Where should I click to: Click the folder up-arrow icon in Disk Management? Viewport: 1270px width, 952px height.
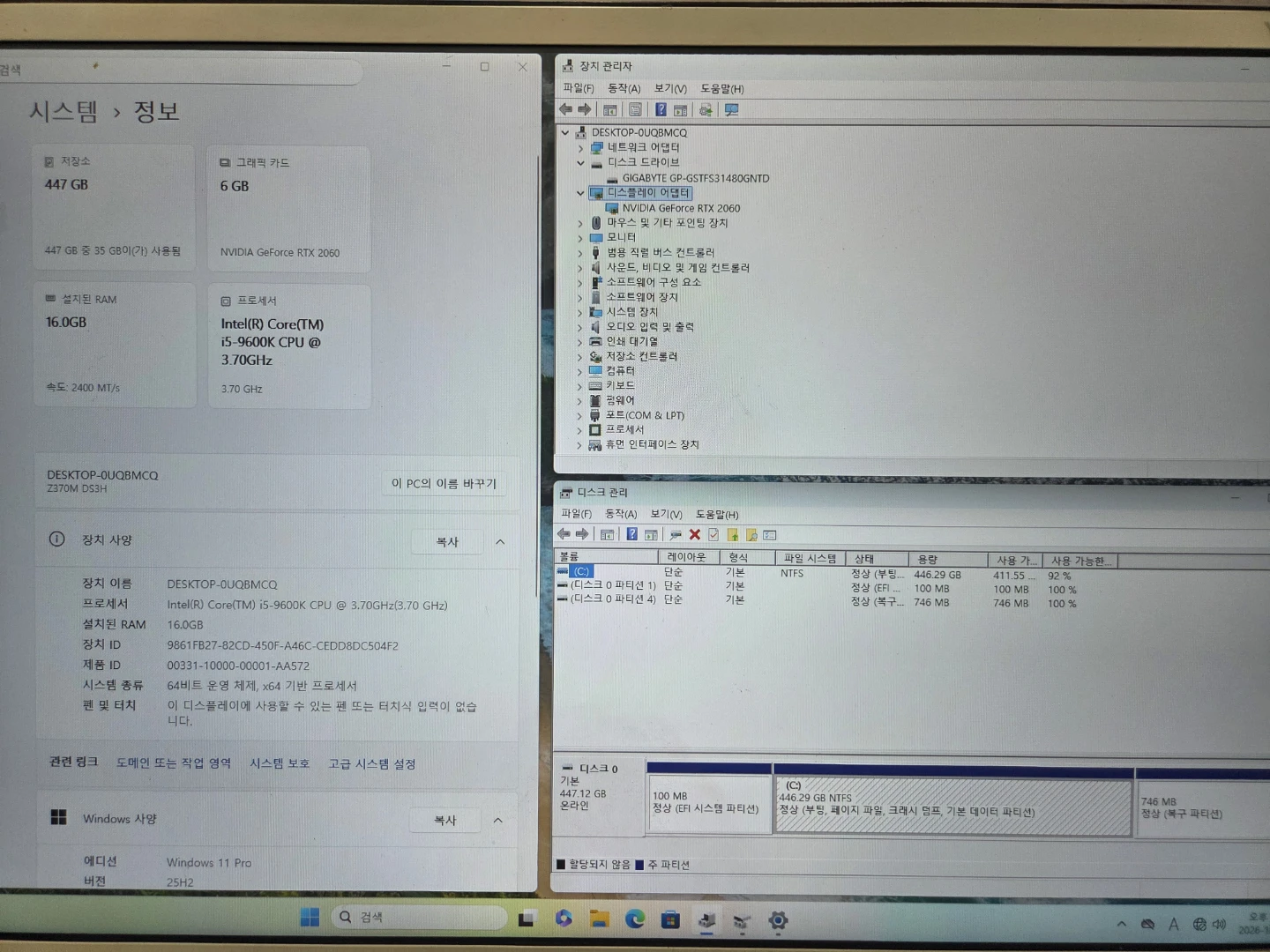pos(733,535)
